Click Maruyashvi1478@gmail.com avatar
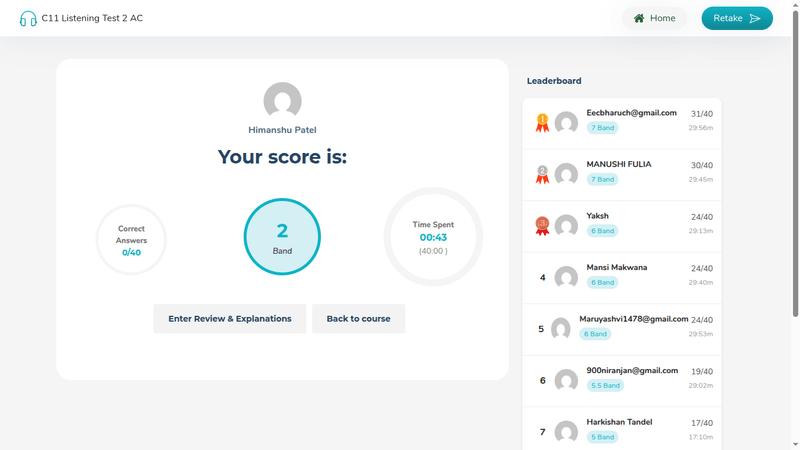Screen dimensions: 800x450 point(561,329)
